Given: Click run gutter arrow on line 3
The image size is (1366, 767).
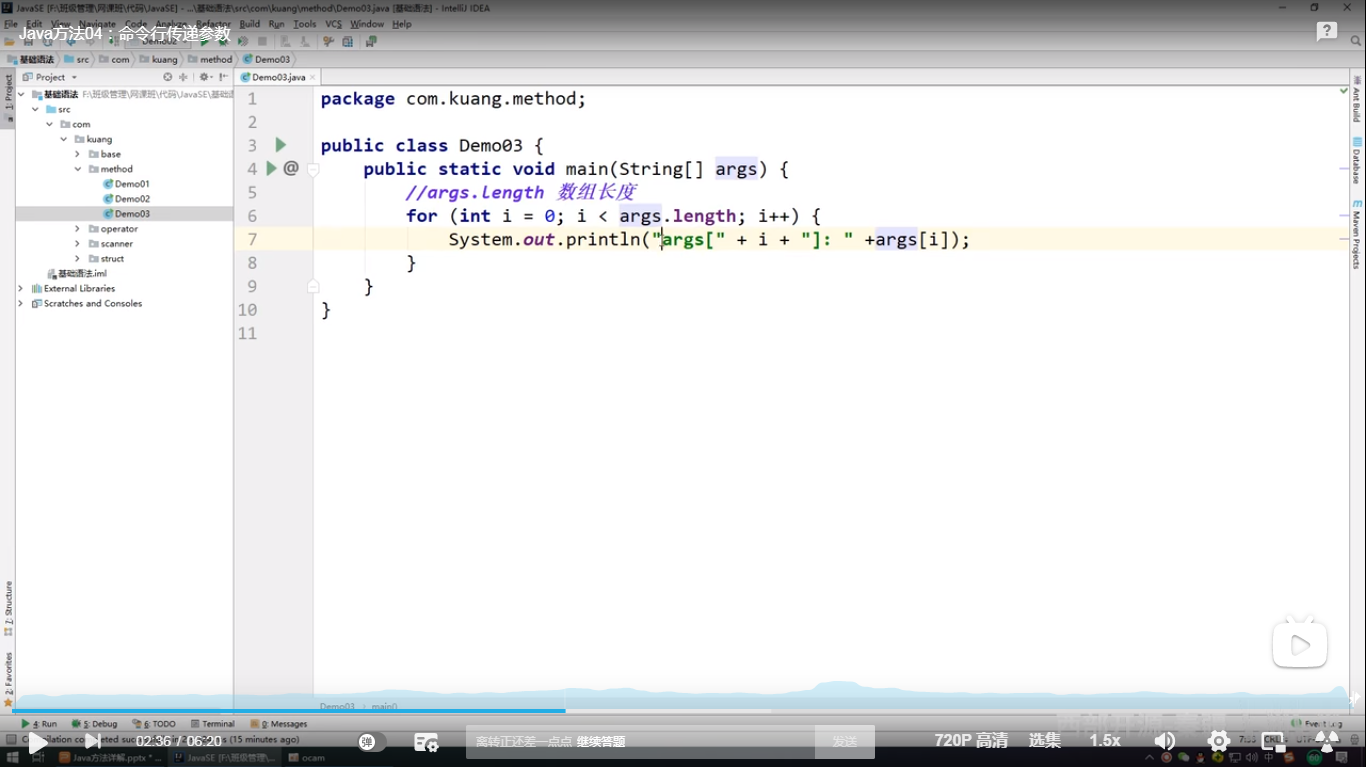Looking at the screenshot, I should tap(280, 145).
